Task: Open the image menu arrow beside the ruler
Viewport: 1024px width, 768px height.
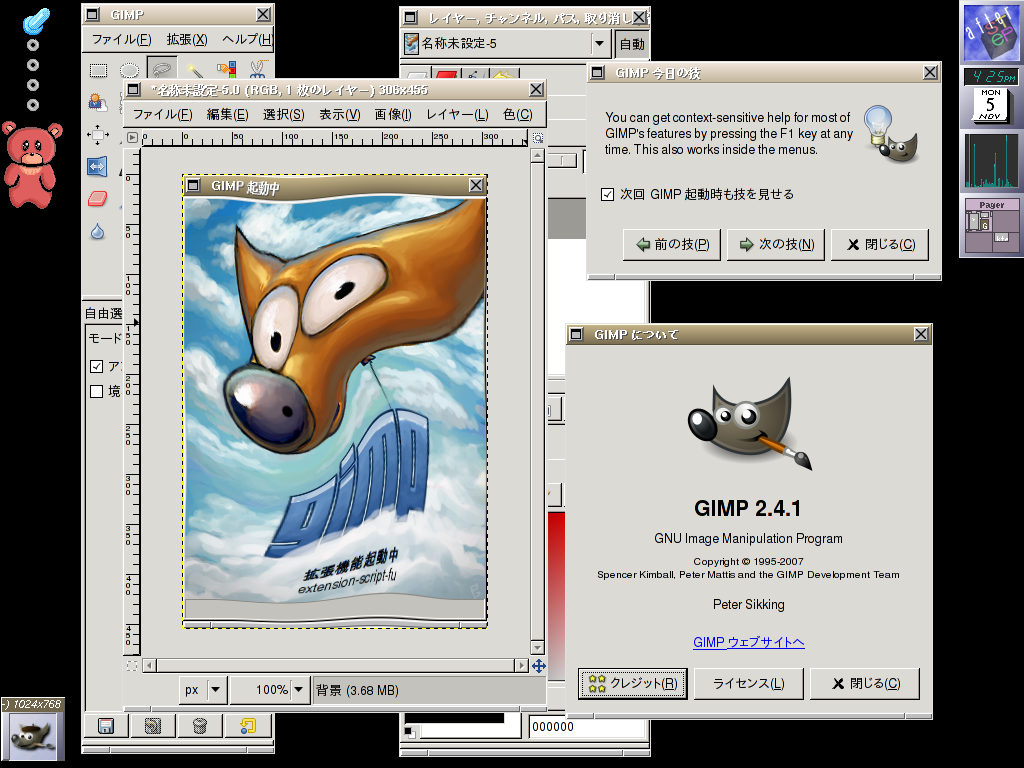Action: (x=133, y=138)
